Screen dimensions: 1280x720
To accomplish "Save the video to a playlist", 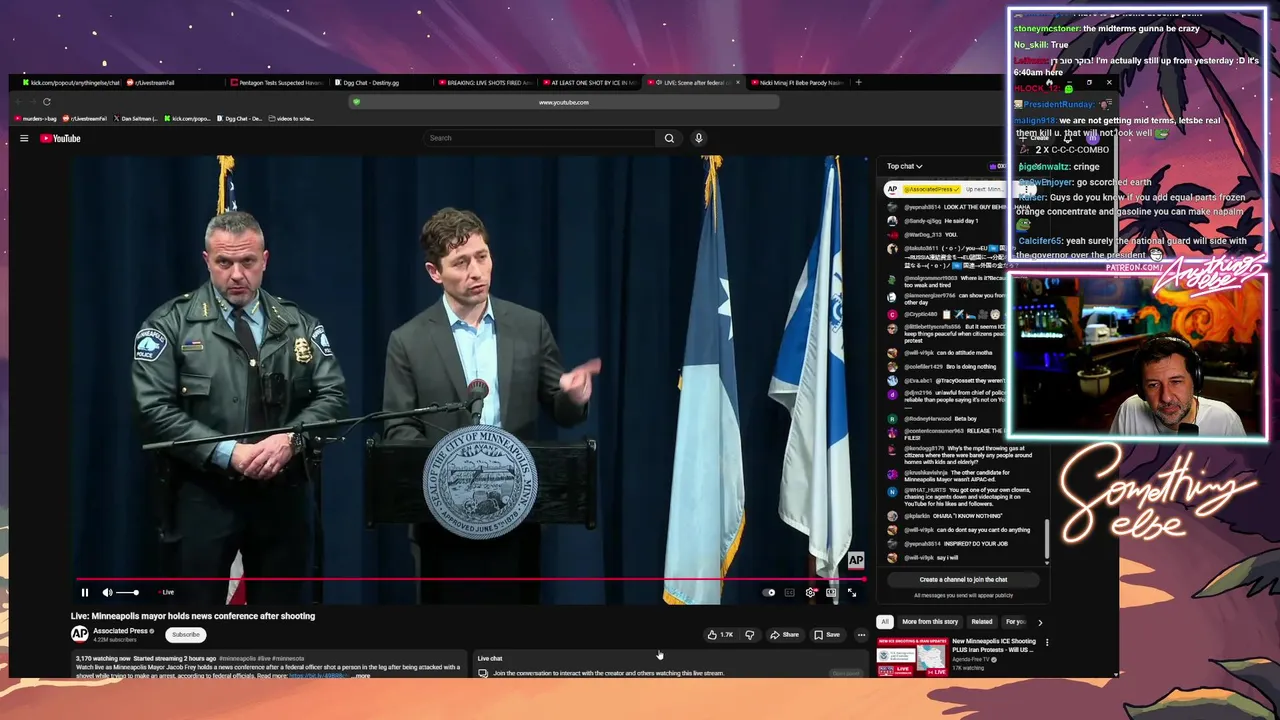I will tap(827, 635).
